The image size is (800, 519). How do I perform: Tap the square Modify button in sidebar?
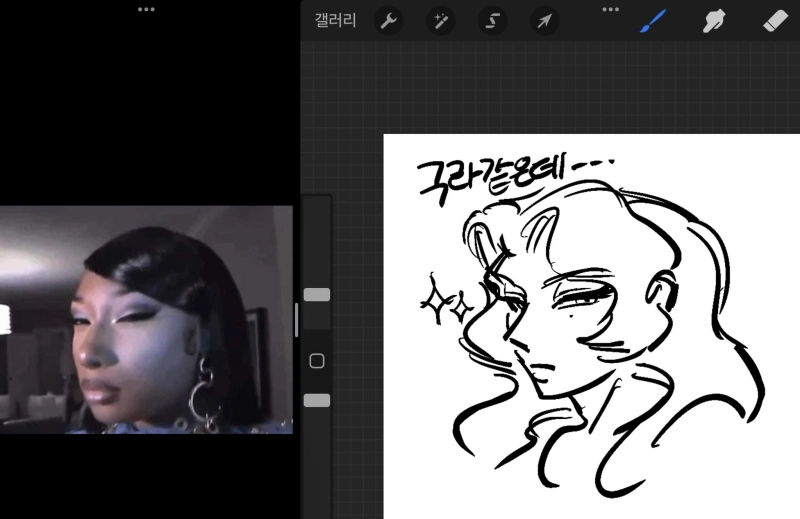click(x=317, y=361)
